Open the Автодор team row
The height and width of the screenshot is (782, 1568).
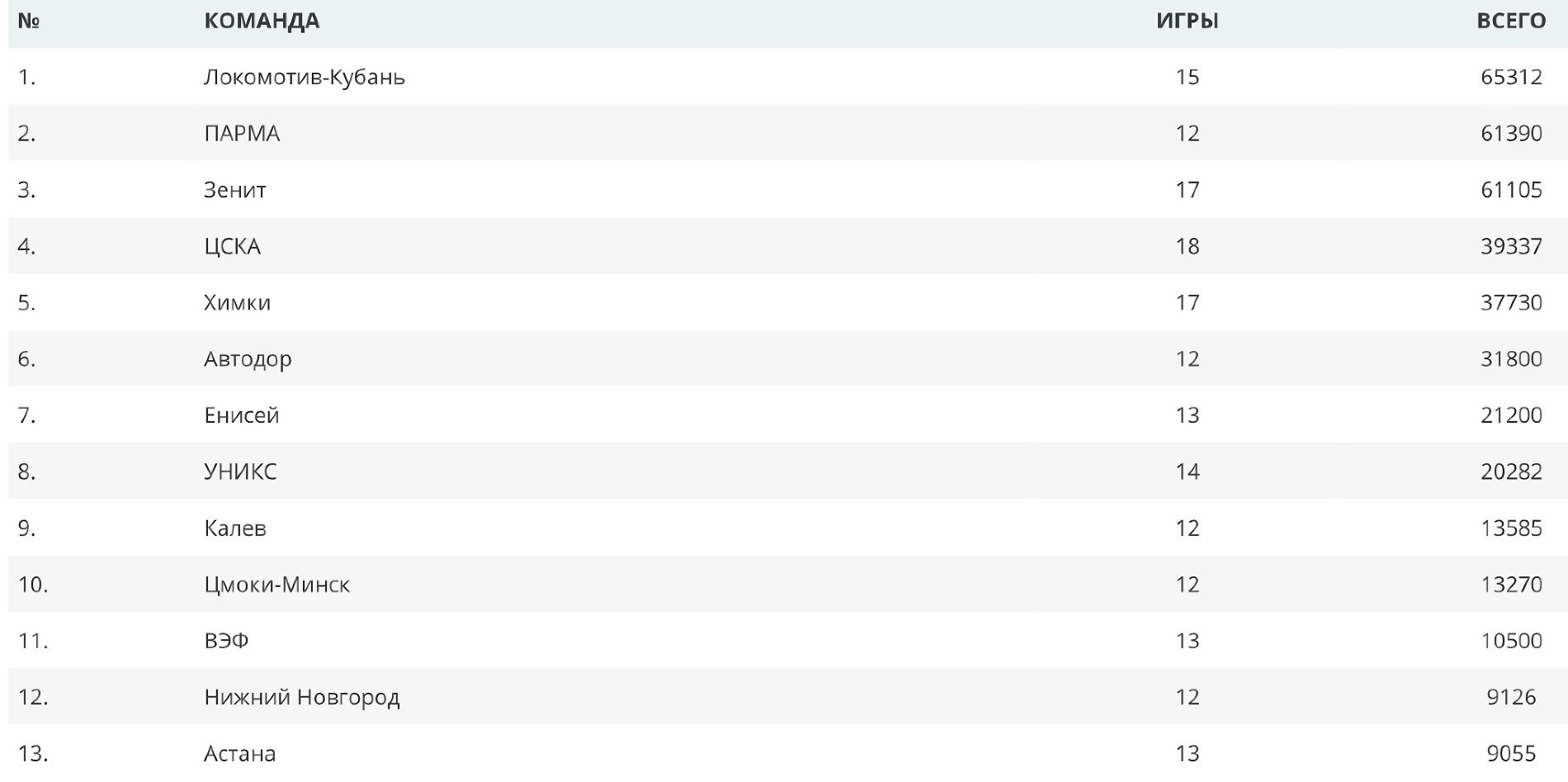pos(248,359)
